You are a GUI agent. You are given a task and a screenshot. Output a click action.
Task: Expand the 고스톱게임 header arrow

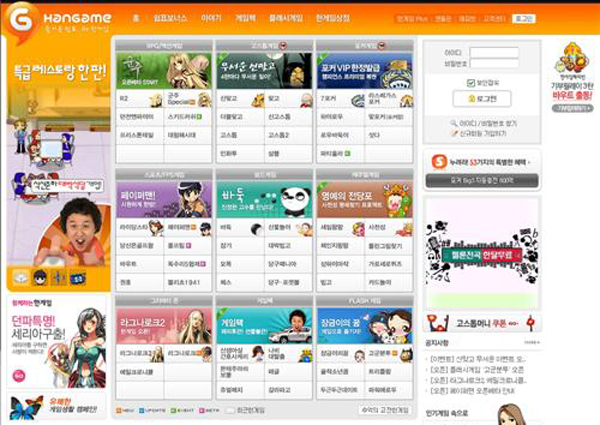click(x=283, y=46)
